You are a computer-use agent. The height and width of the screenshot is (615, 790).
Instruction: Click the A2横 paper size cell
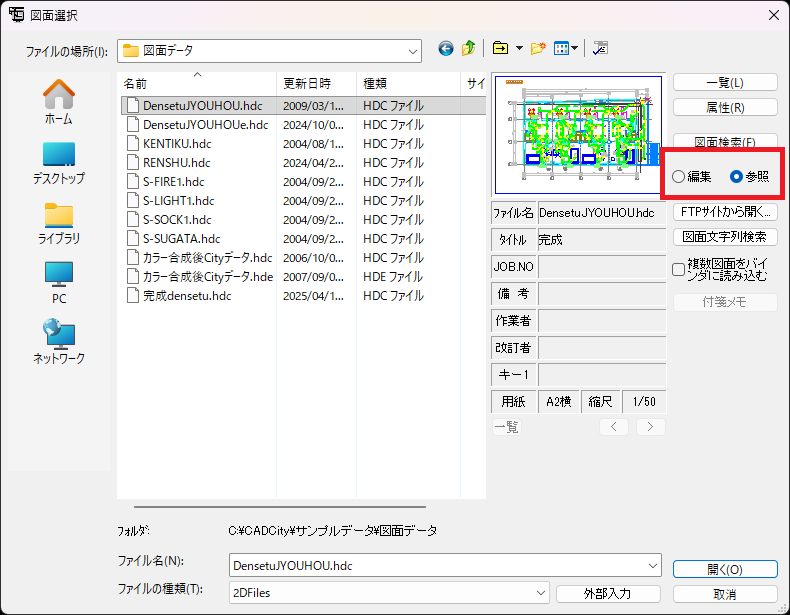pos(559,401)
